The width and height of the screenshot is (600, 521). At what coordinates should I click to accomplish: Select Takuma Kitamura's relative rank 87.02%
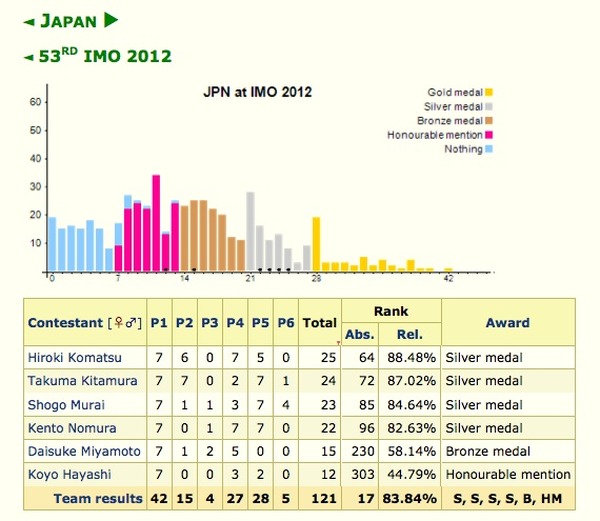(411, 381)
